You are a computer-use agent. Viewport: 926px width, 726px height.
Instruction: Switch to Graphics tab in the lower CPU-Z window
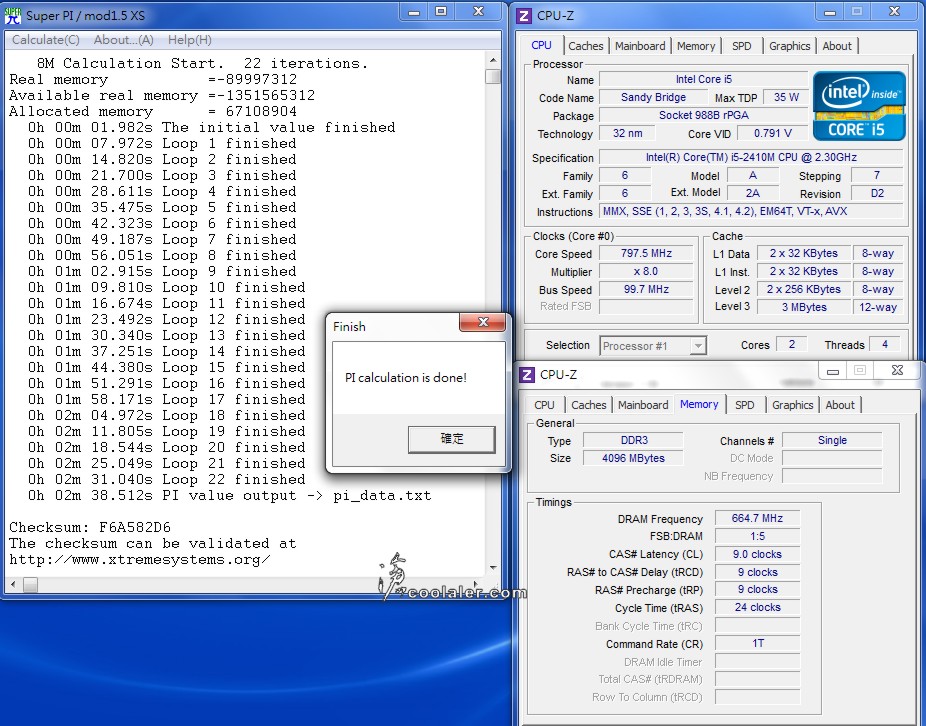click(793, 405)
